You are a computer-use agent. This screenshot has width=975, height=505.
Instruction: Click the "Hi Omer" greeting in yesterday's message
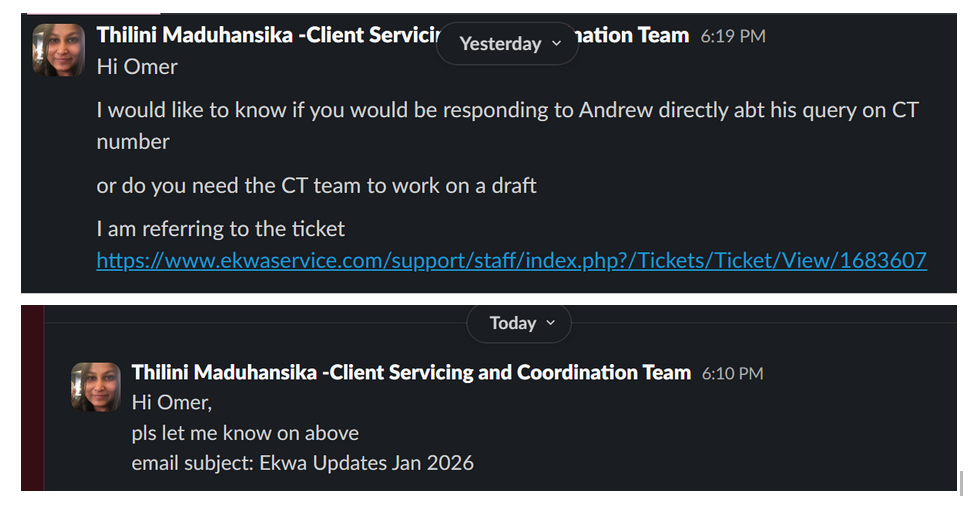tap(137, 67)
